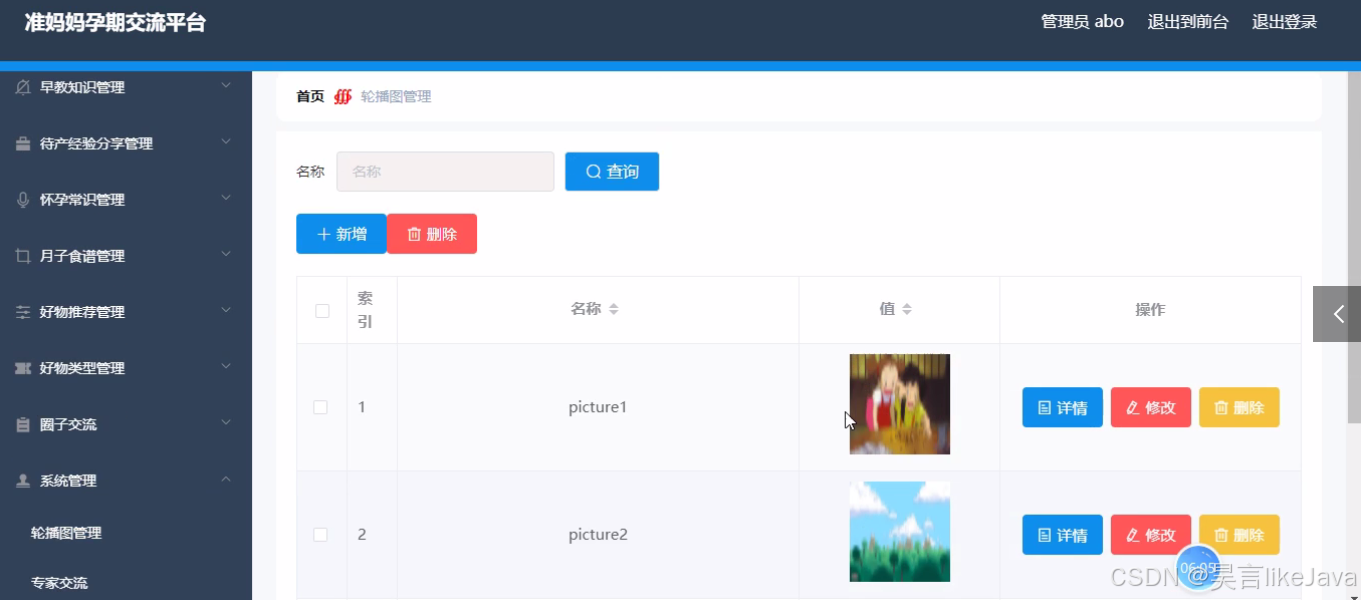Check the checkbox for picture1 row
This screenshot has height=600, width=1361.
pyautogui.click(x=320, y=407)
